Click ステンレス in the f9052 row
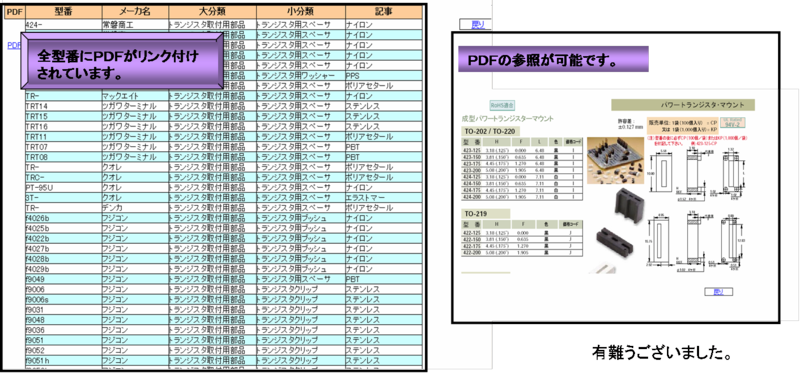 [x=384, y=351]
